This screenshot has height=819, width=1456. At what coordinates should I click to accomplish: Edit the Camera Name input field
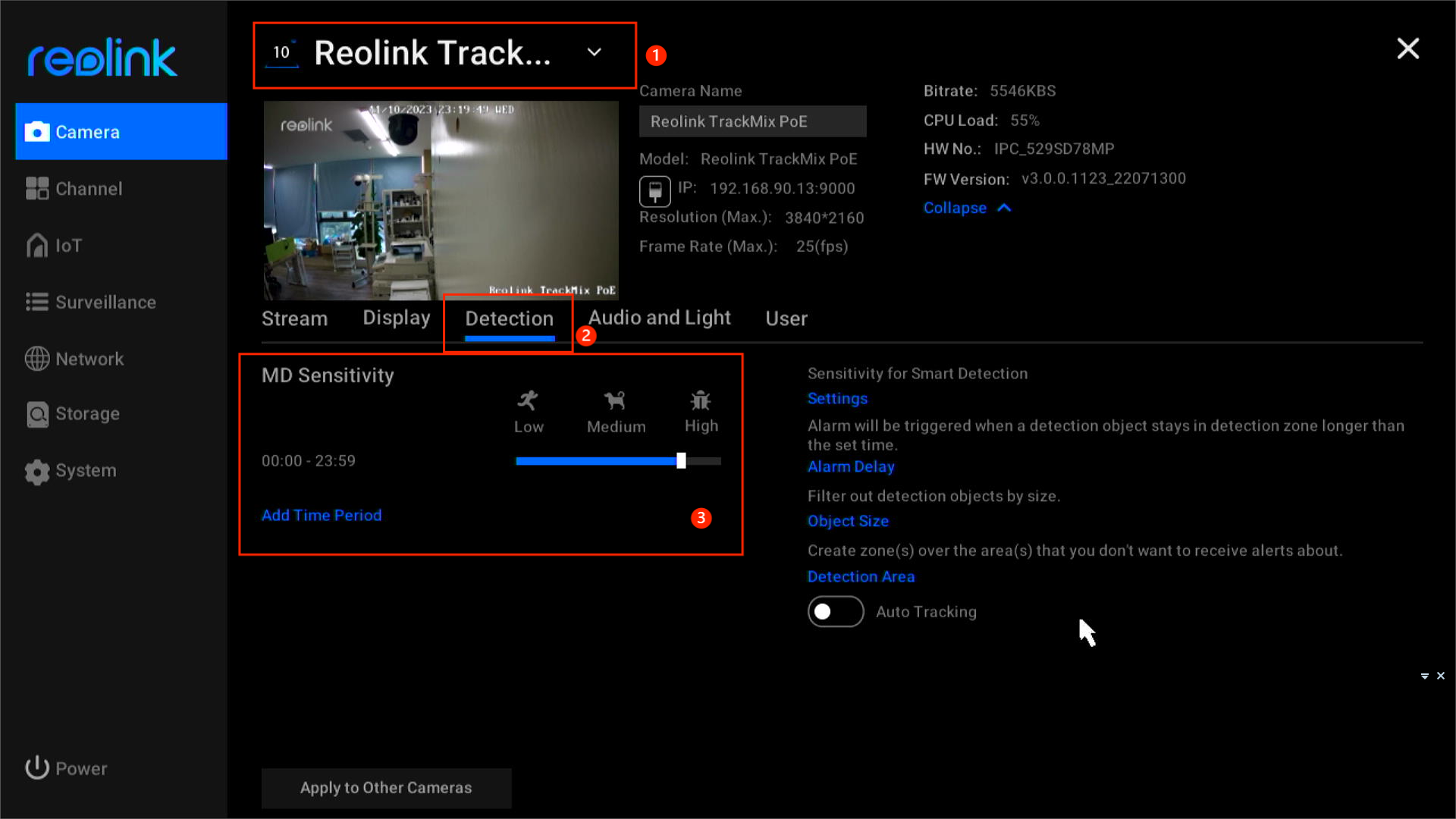click(752, 121)
